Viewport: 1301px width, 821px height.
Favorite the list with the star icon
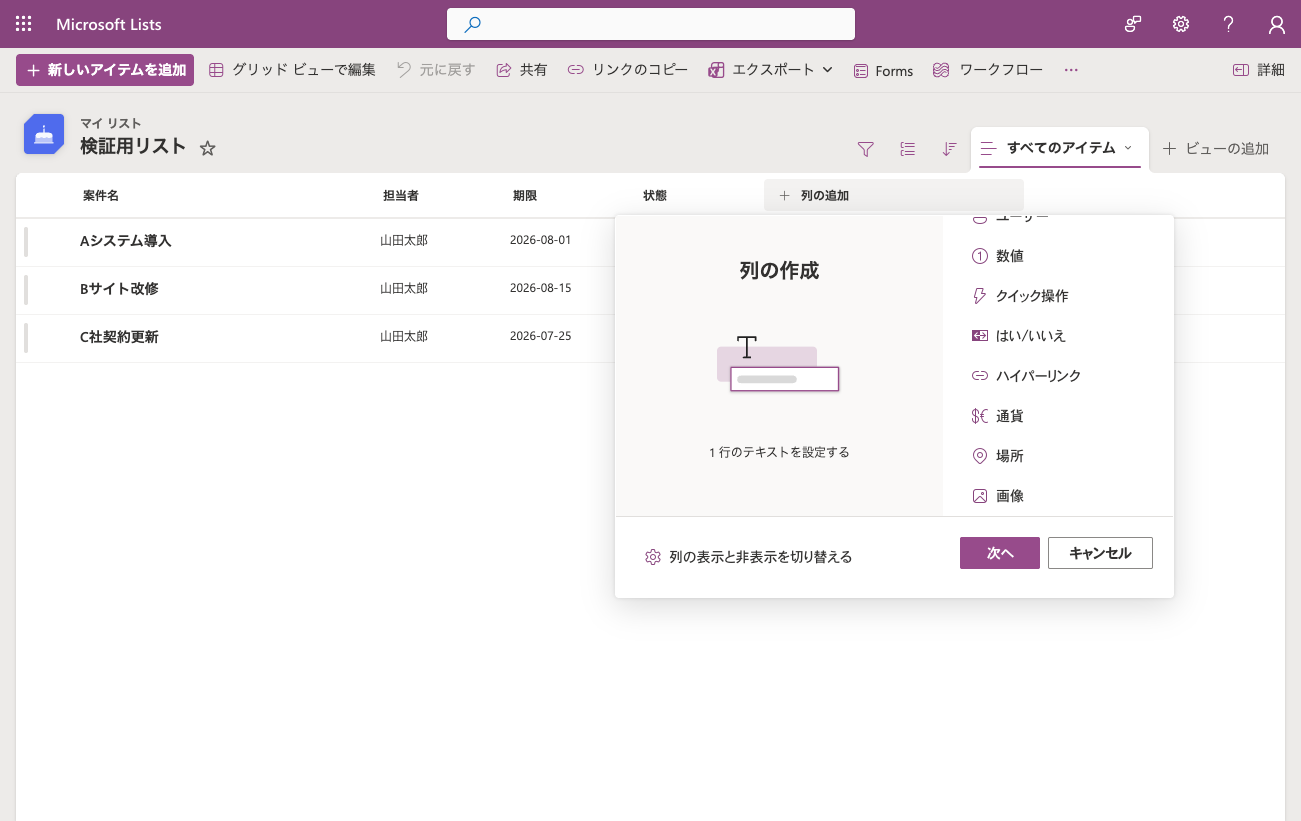coord(207,148)
